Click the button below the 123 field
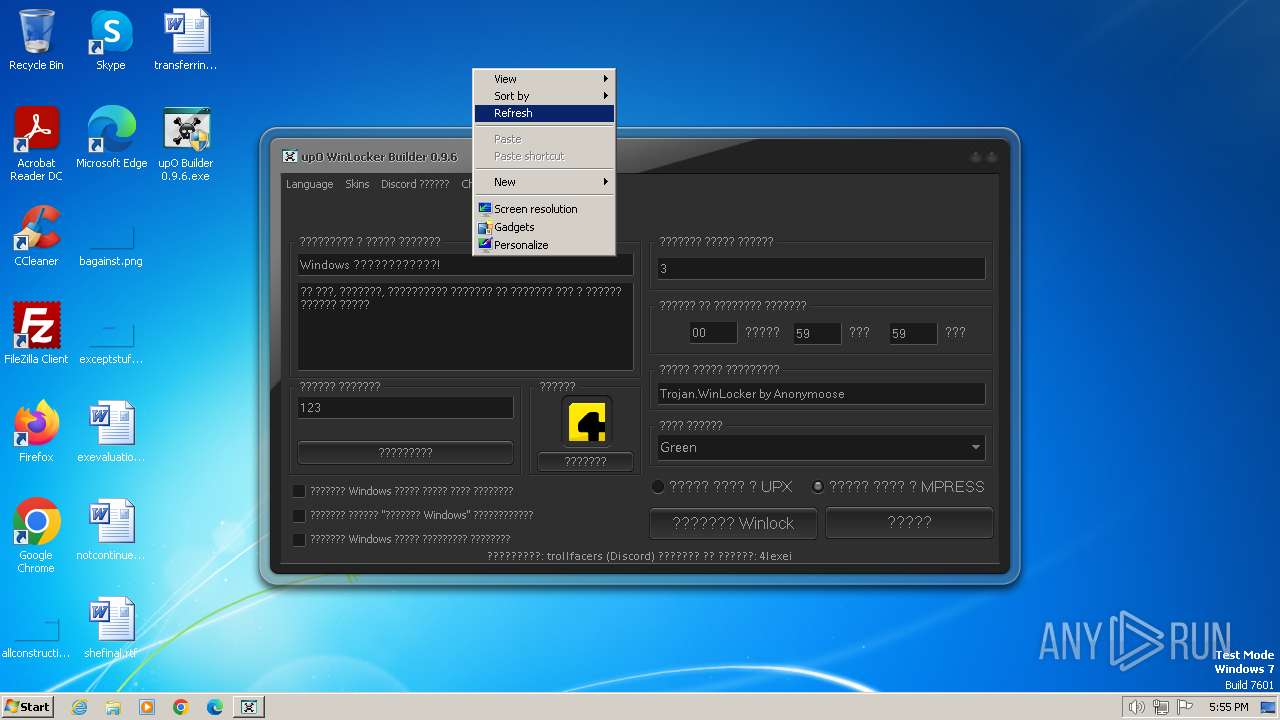This screenshot has height=720, width=1280. [x=405, y=452]
